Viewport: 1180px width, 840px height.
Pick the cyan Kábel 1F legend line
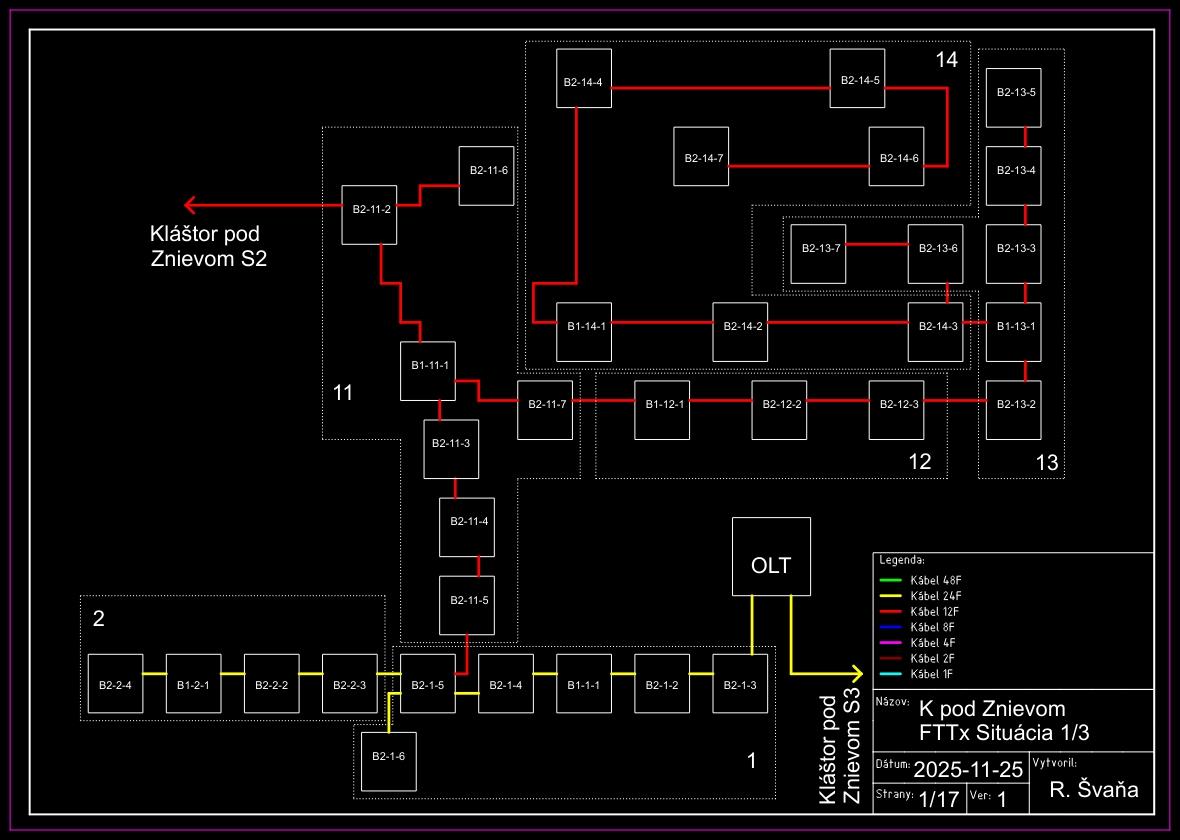pyautogui.click(x=890, y=674)
